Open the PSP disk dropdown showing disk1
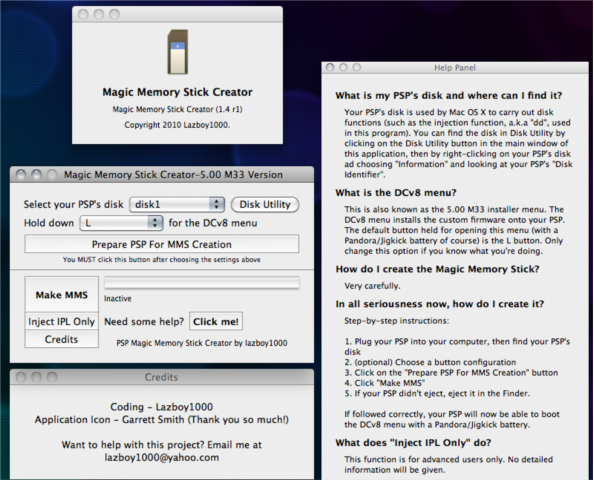 [177, 205]
